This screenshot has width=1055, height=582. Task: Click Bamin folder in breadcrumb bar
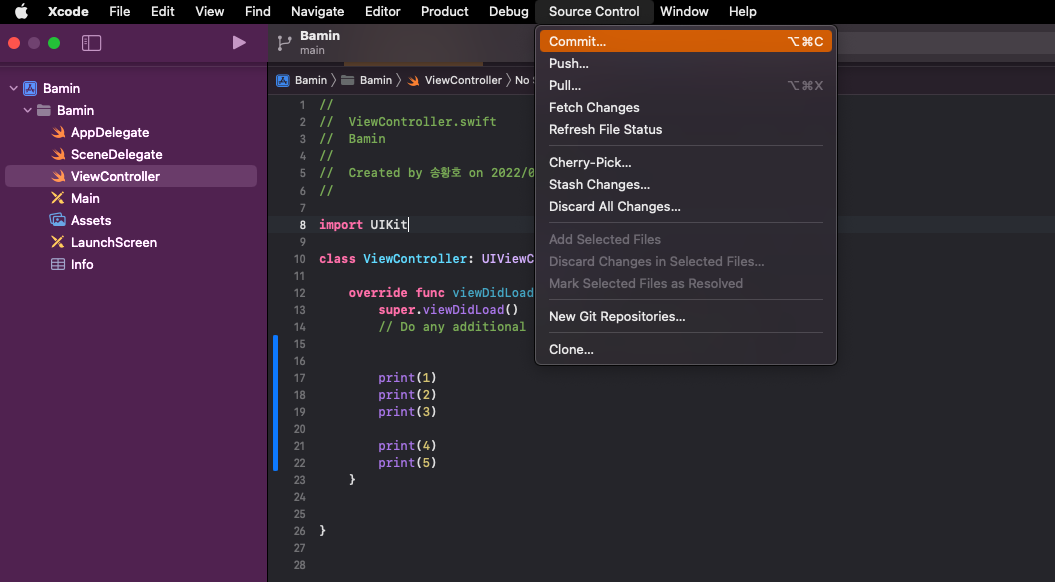point(367,80)
